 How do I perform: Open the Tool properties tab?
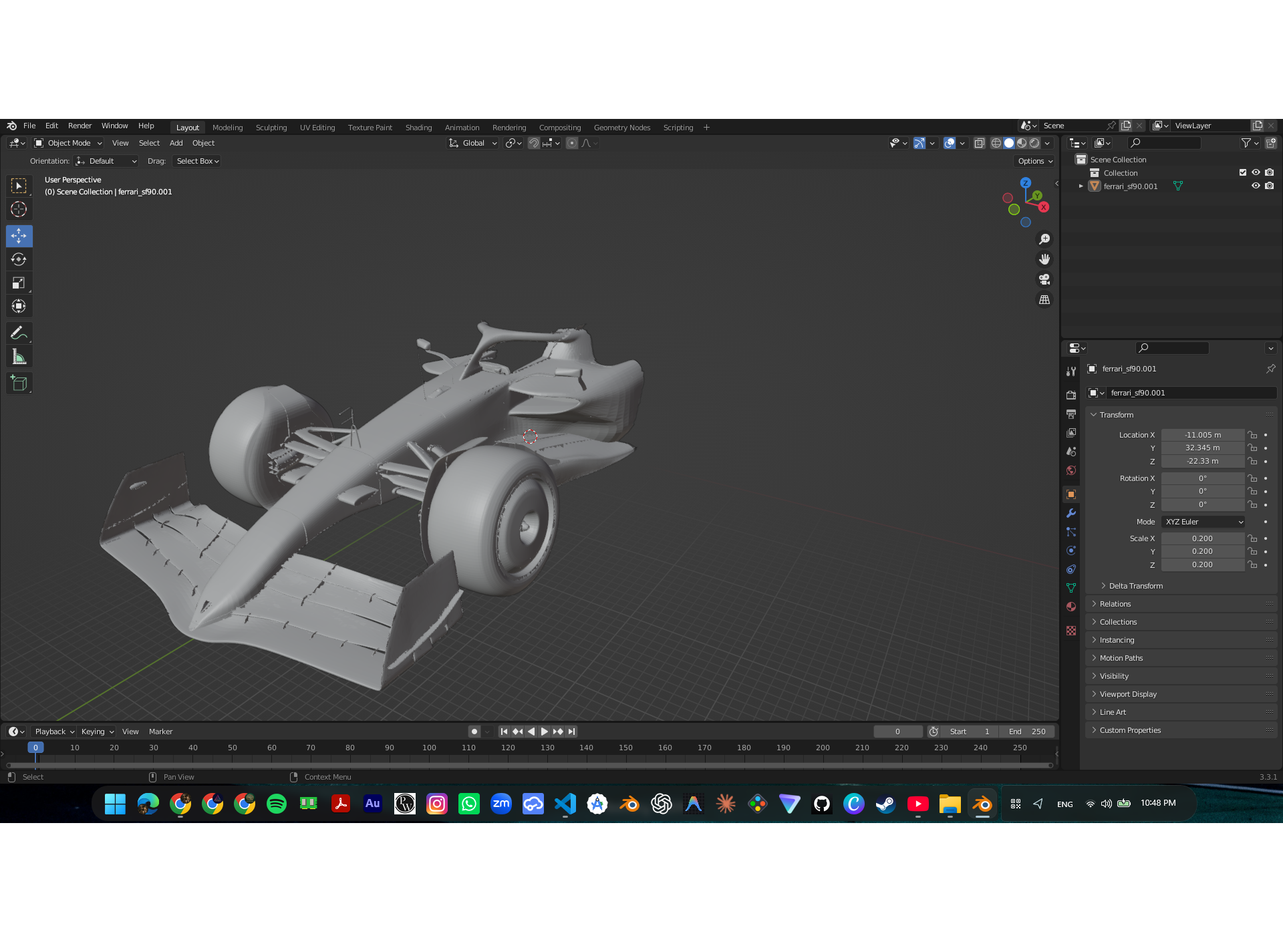(1071, 371)
